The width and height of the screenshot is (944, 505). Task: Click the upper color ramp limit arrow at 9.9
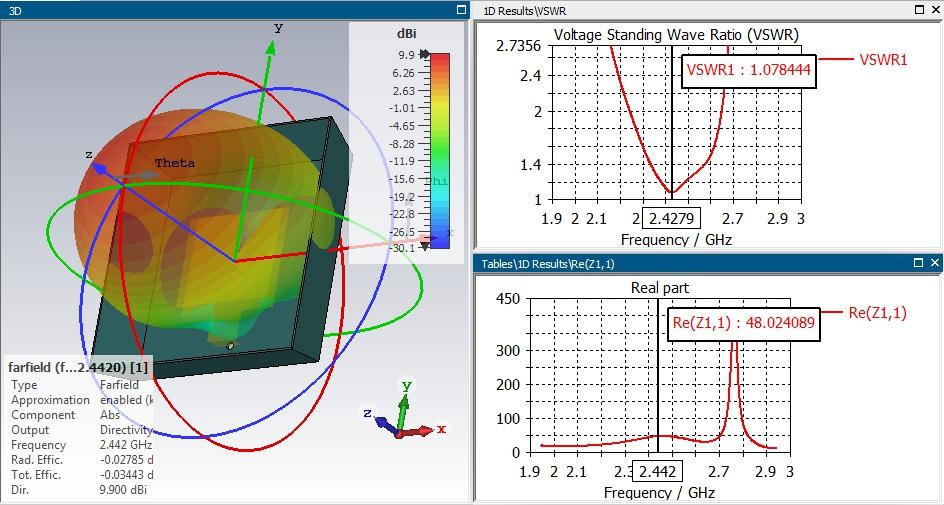click(425, 54)
